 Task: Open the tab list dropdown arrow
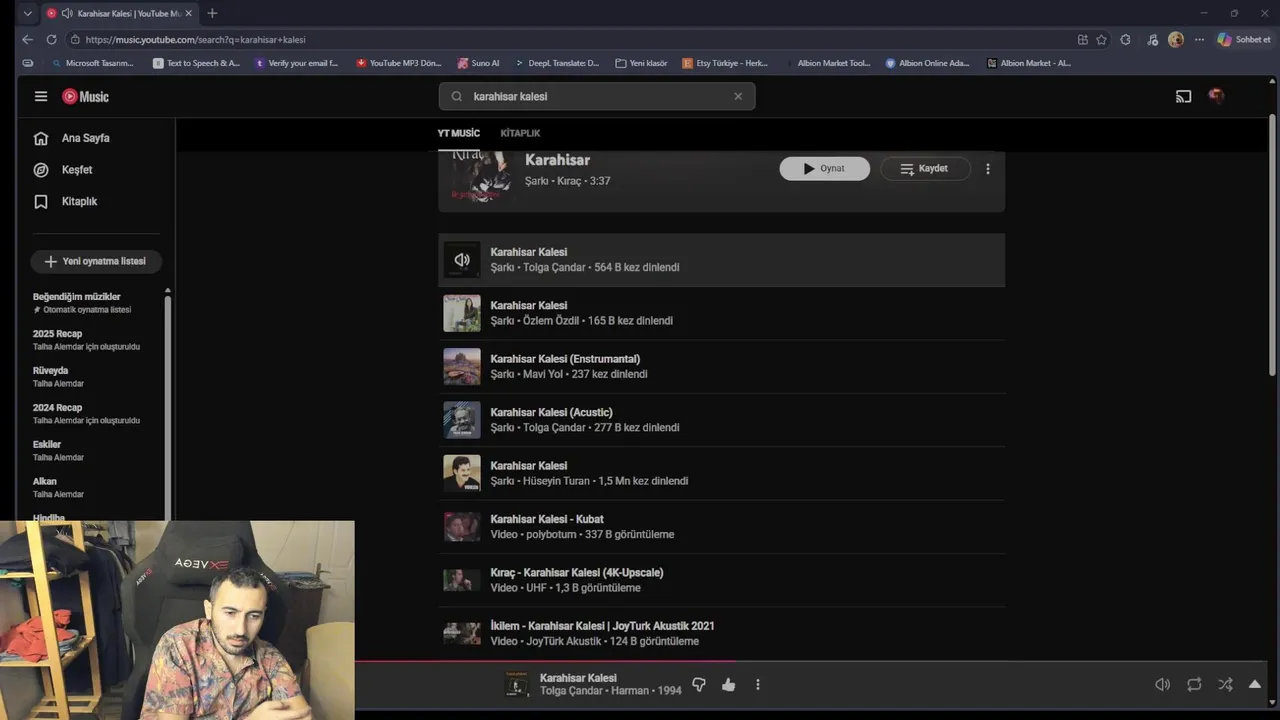click(x=27, y=13)
